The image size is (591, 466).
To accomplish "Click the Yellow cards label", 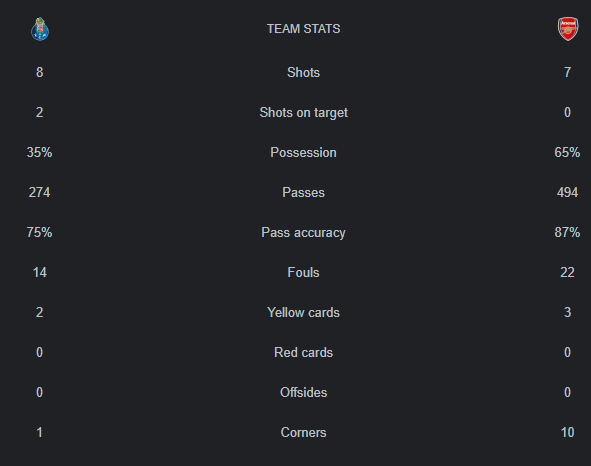I will pos(303,313).
